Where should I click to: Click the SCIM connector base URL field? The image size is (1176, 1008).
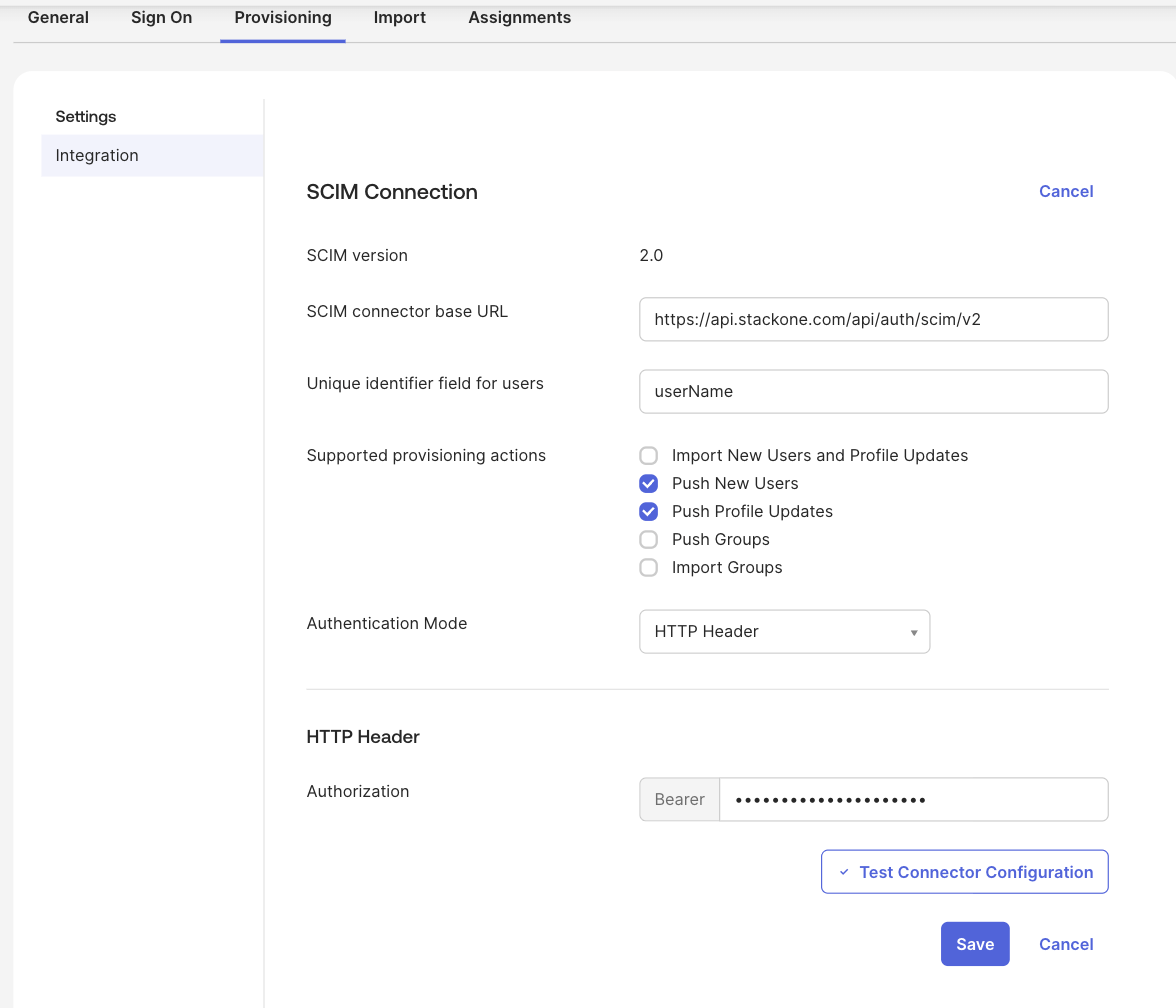pos(873,320)
